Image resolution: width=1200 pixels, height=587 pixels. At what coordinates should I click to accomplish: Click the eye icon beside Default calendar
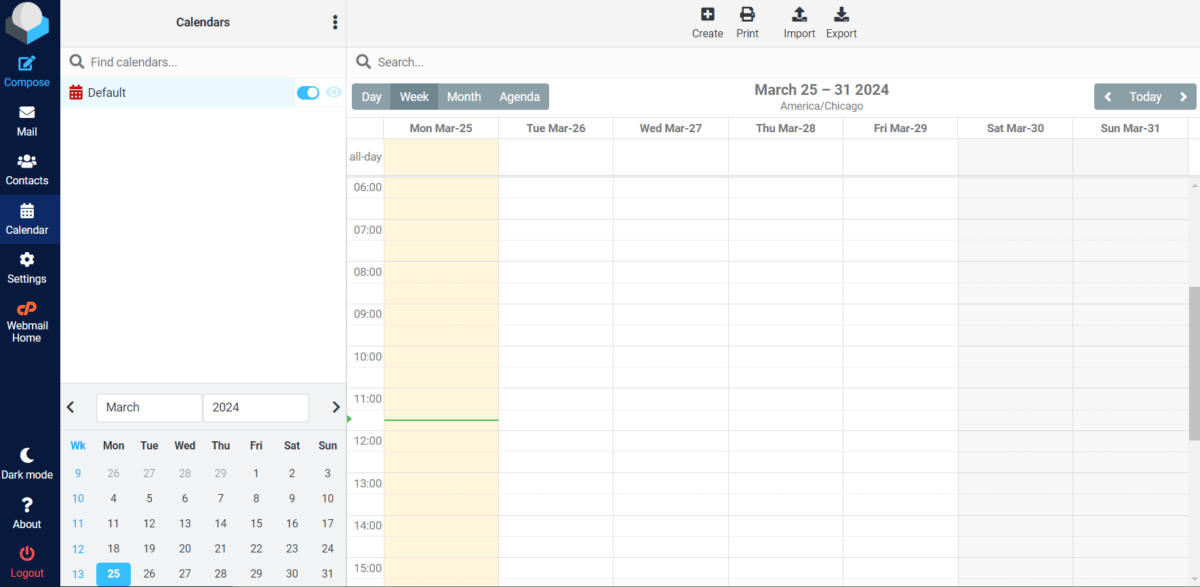334,92
